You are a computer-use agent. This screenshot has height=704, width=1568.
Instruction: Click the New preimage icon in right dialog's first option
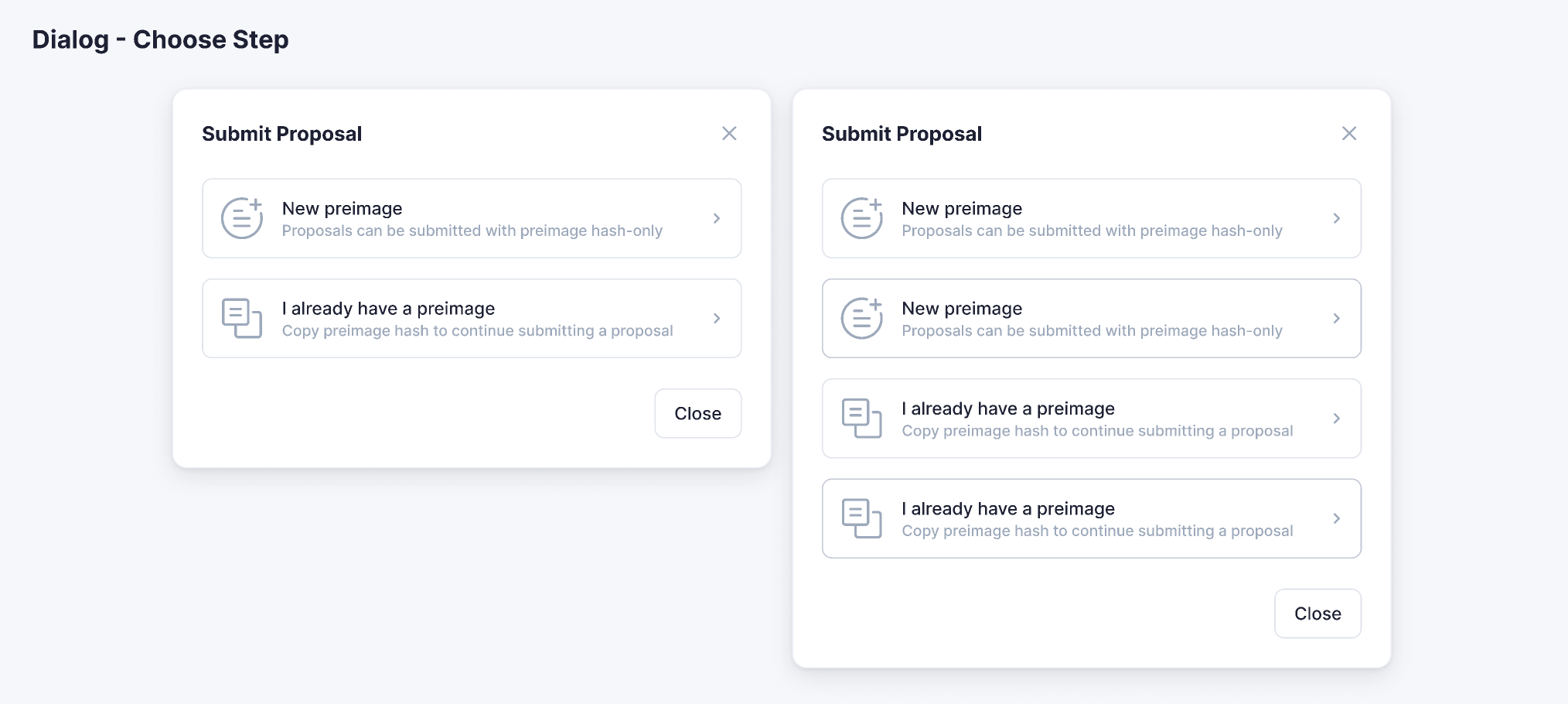tap(861, 218)
